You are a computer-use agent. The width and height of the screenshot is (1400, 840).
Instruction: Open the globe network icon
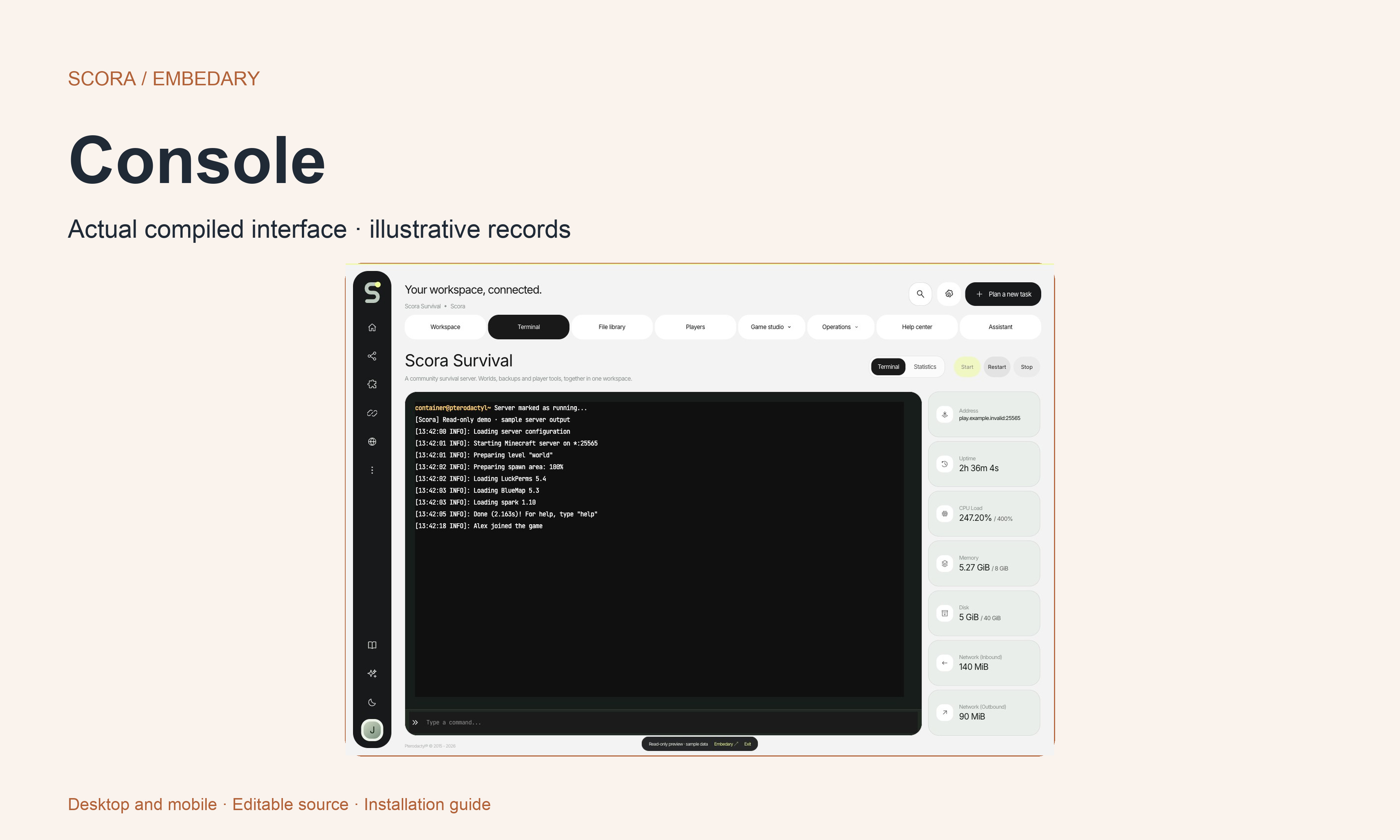pyautogui.click(x=372, y=442)
